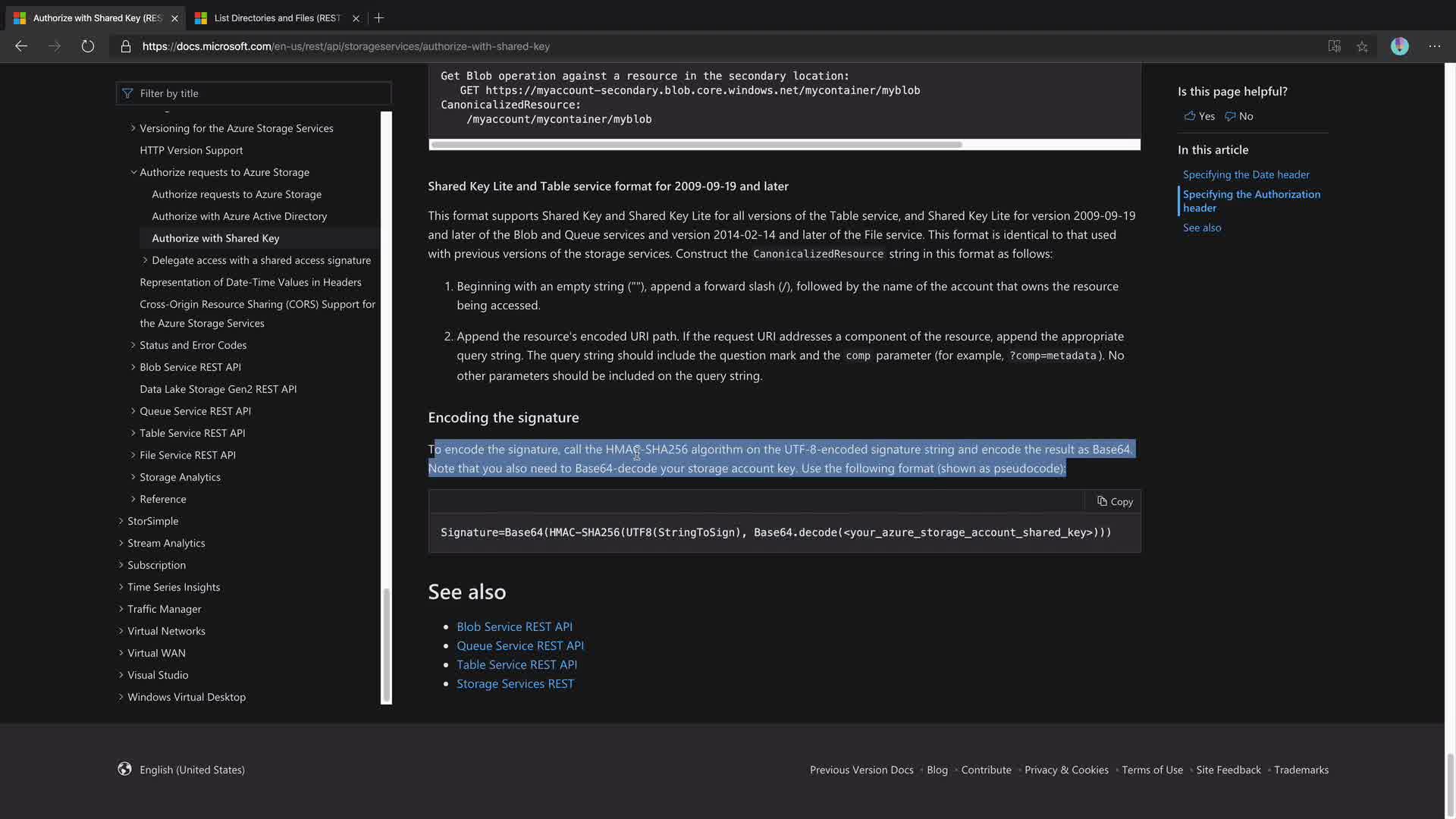Click the code block horizontal scrollbar
This screenshot has width=1456, height=819.
695,144
